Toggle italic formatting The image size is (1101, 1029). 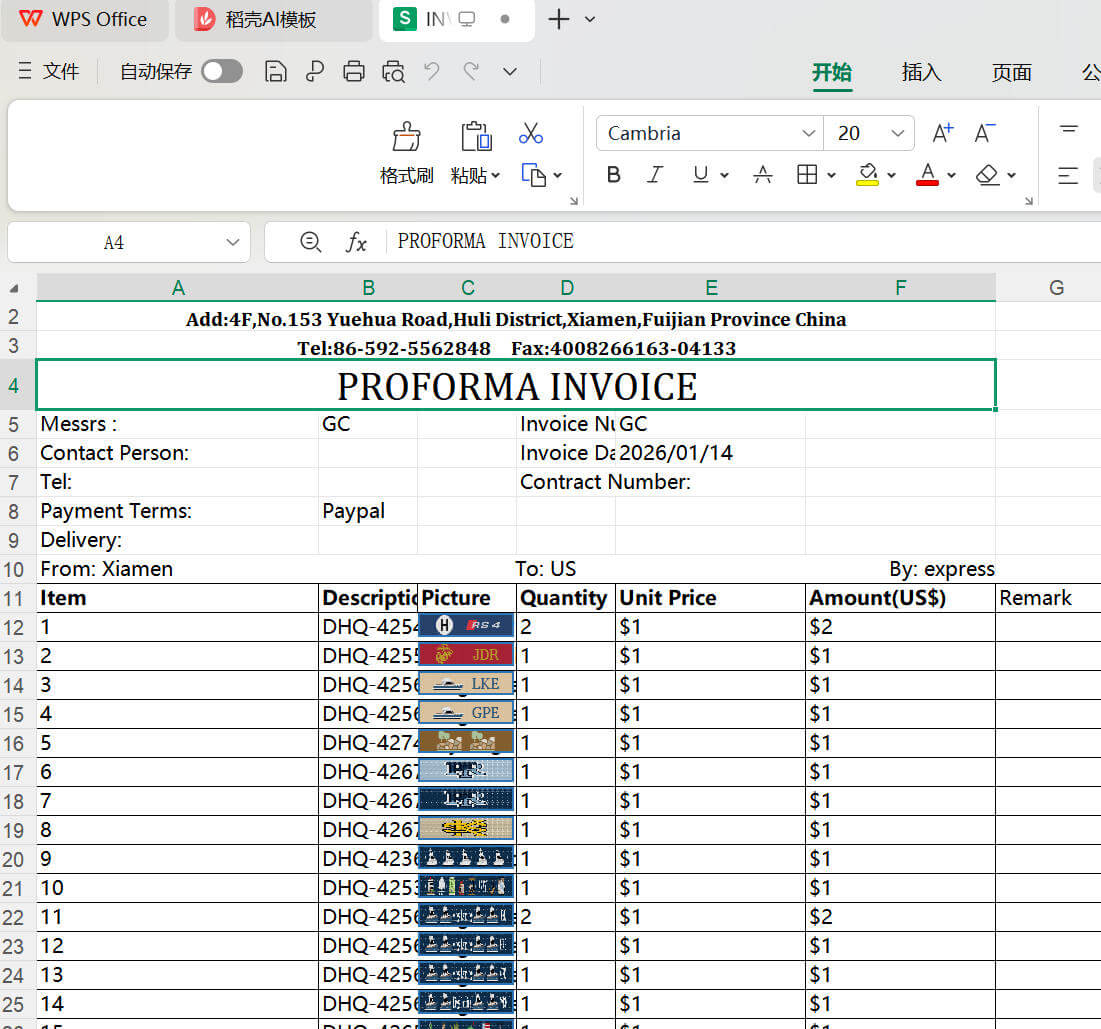(655, 175)
